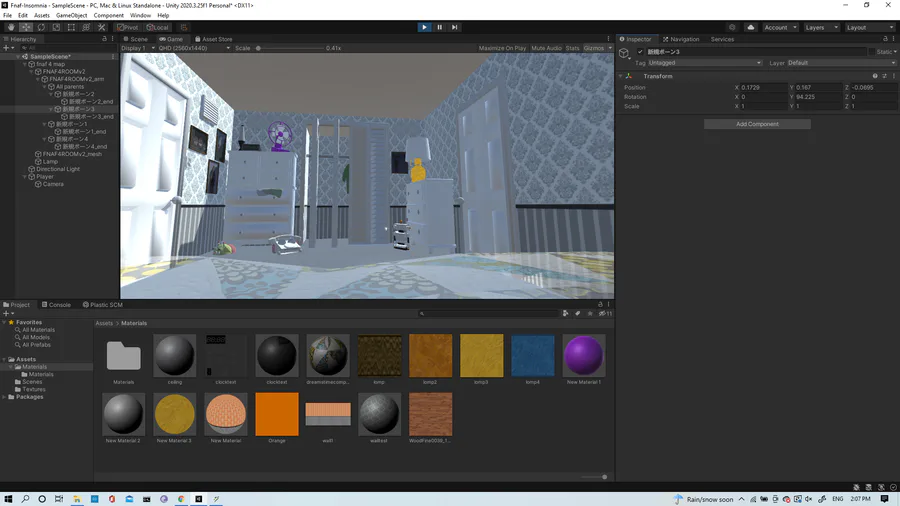Viewport: 900px width, 506px height.
Task: Select the Scale tool
Action: click(56, 27)
